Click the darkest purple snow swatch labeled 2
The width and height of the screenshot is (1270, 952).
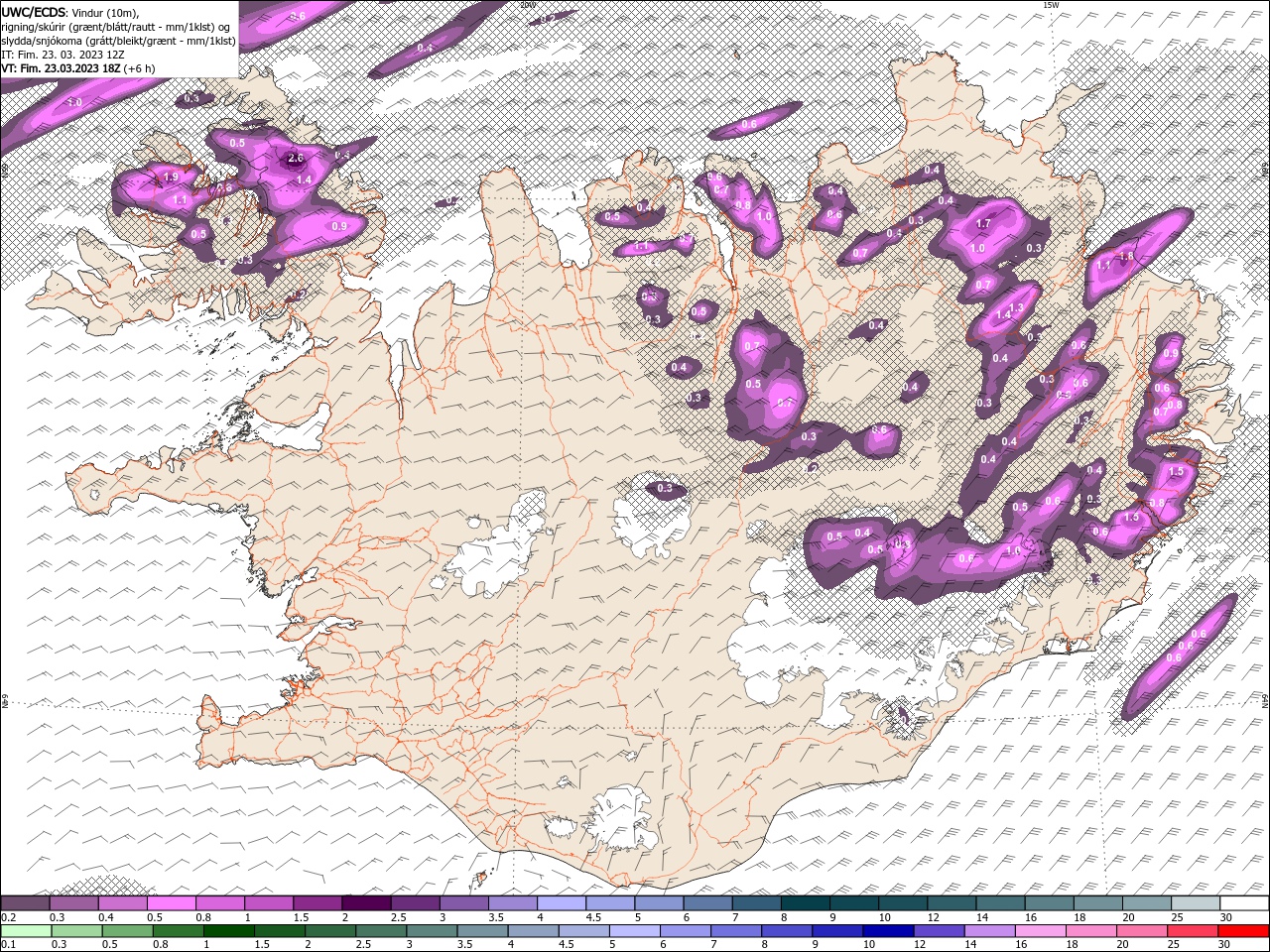[x=365, y=903]
